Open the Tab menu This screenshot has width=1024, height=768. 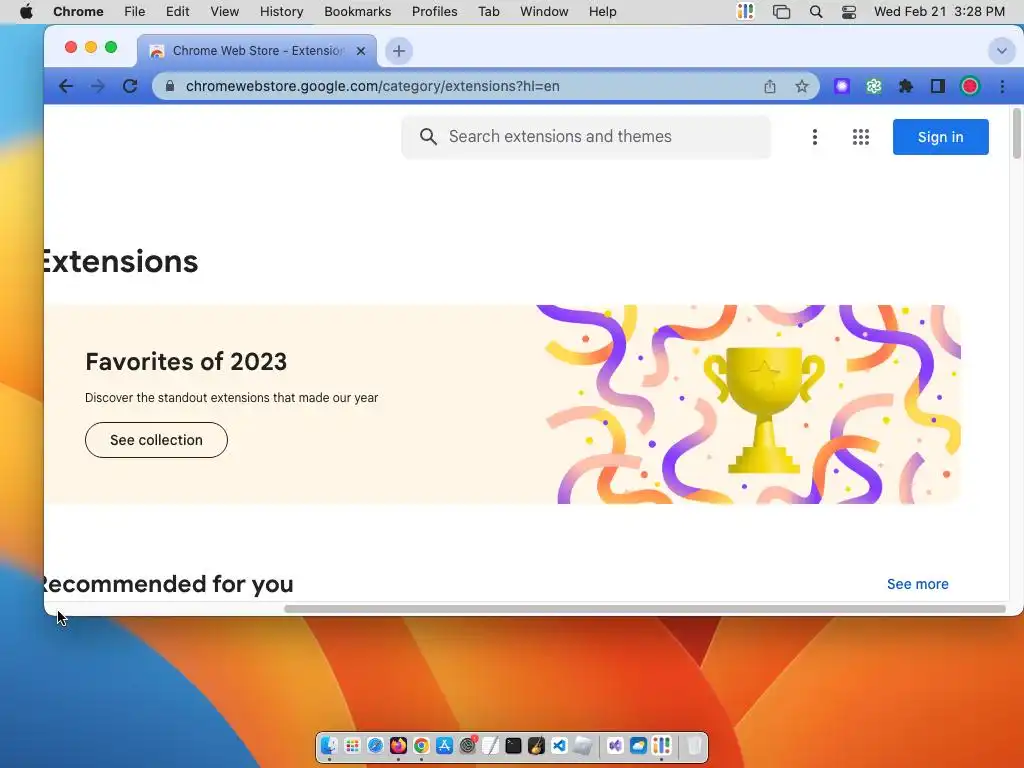[x=488, y=12]
